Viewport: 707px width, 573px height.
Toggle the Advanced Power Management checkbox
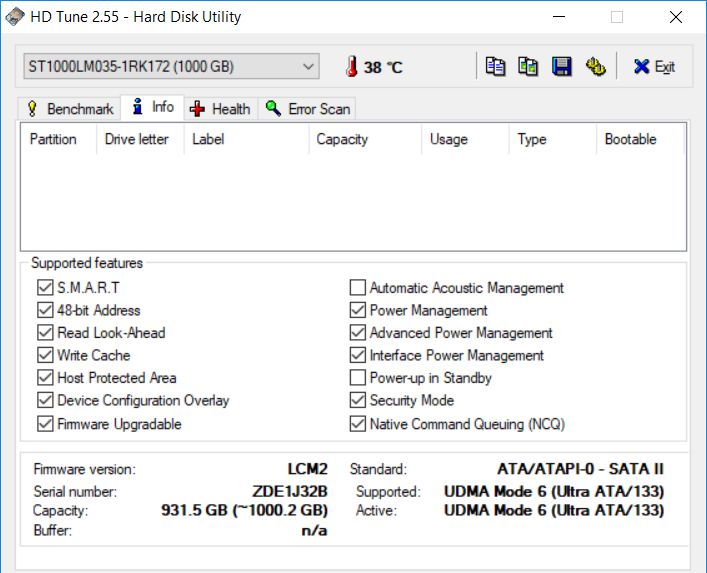pos(358,332)
